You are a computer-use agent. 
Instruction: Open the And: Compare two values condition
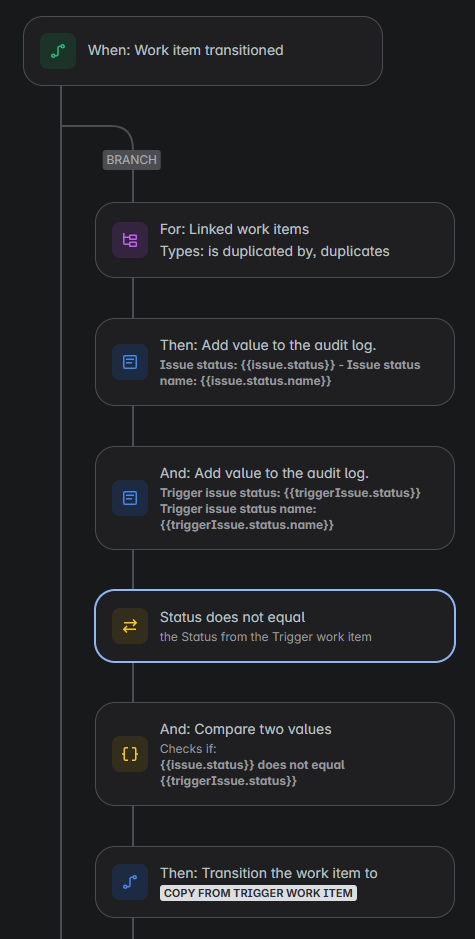(275, 754)
